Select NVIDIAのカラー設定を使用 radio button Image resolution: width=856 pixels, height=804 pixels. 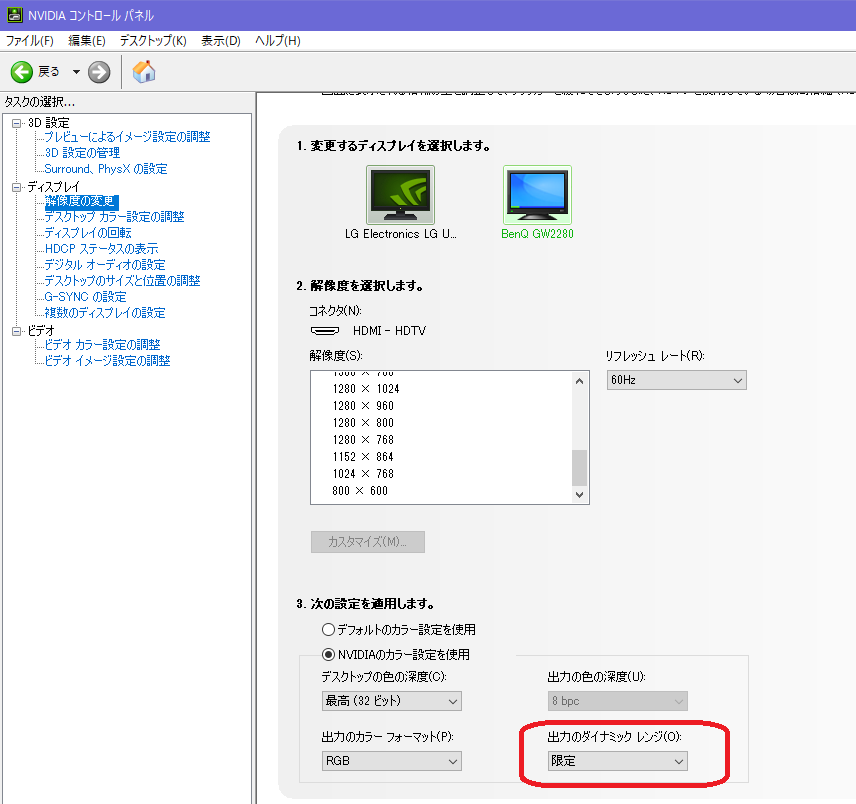click(x=328, y=654)
